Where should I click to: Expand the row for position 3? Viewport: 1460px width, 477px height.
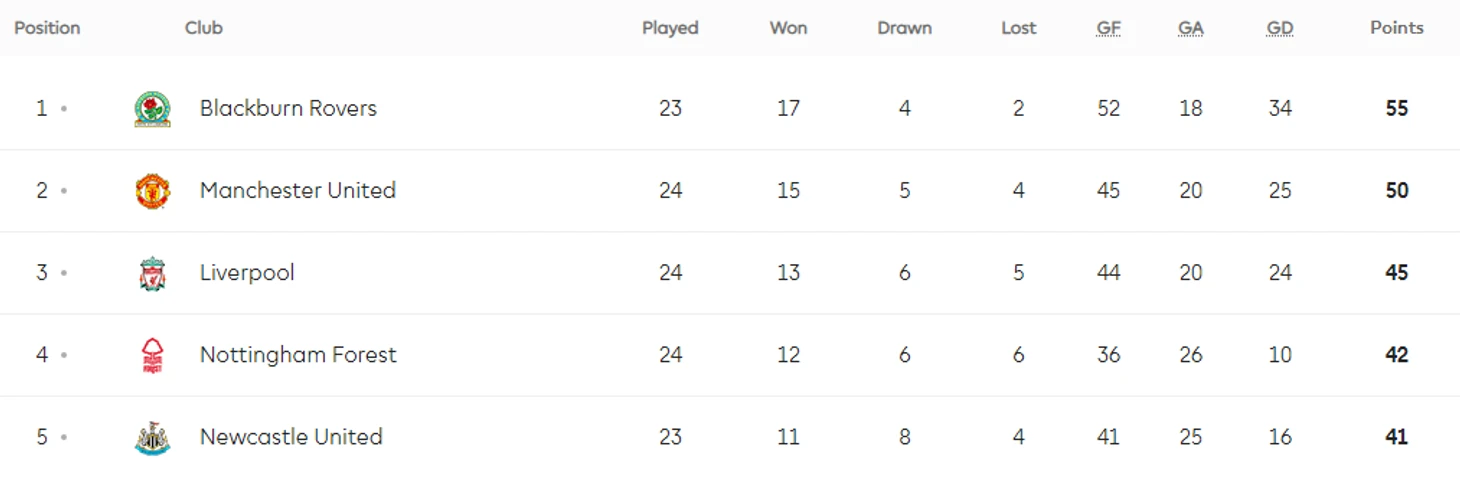coord(730,273)
